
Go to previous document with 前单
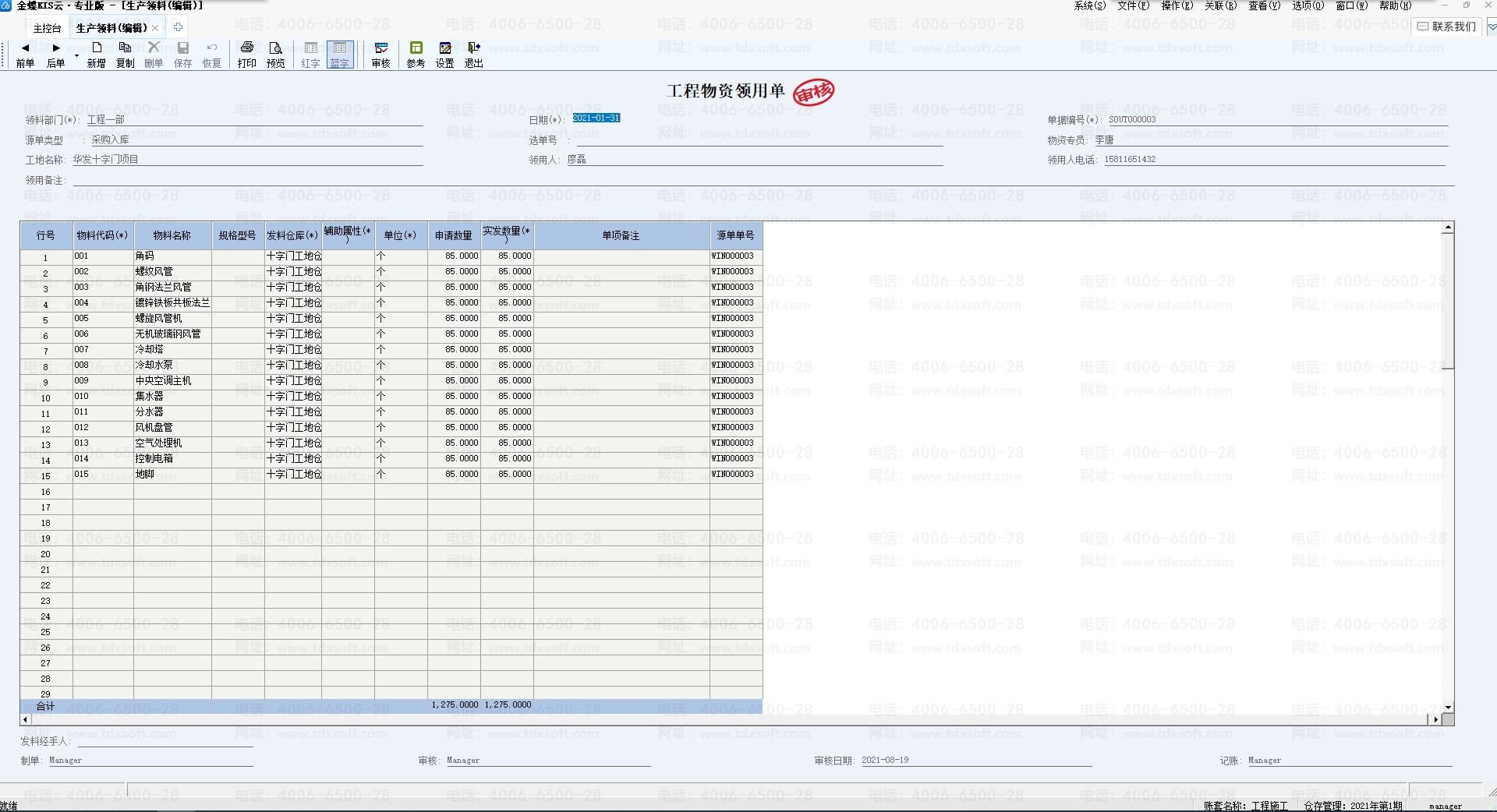coord(25,55)
